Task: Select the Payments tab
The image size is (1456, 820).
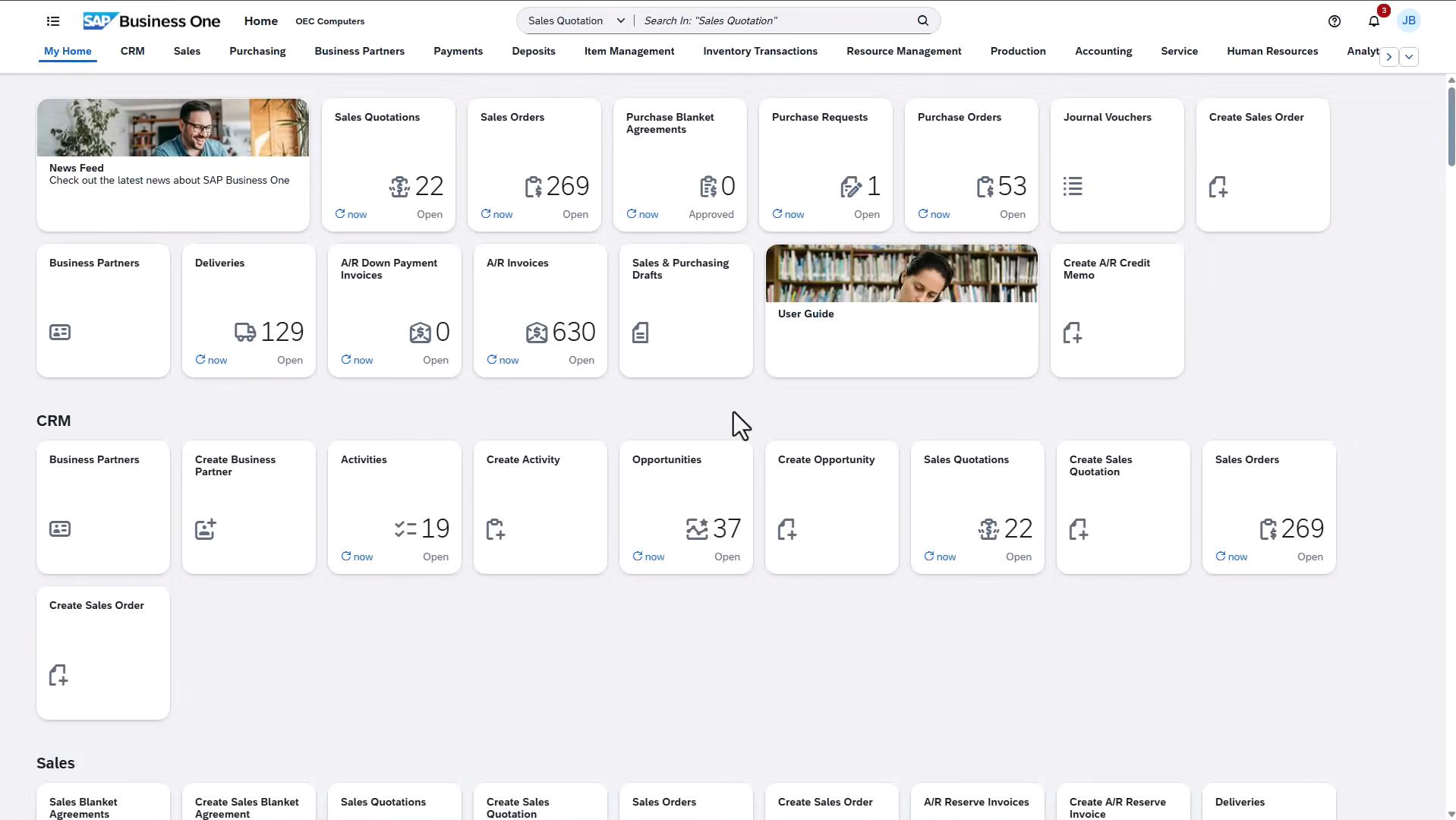Action: point(459,51)
